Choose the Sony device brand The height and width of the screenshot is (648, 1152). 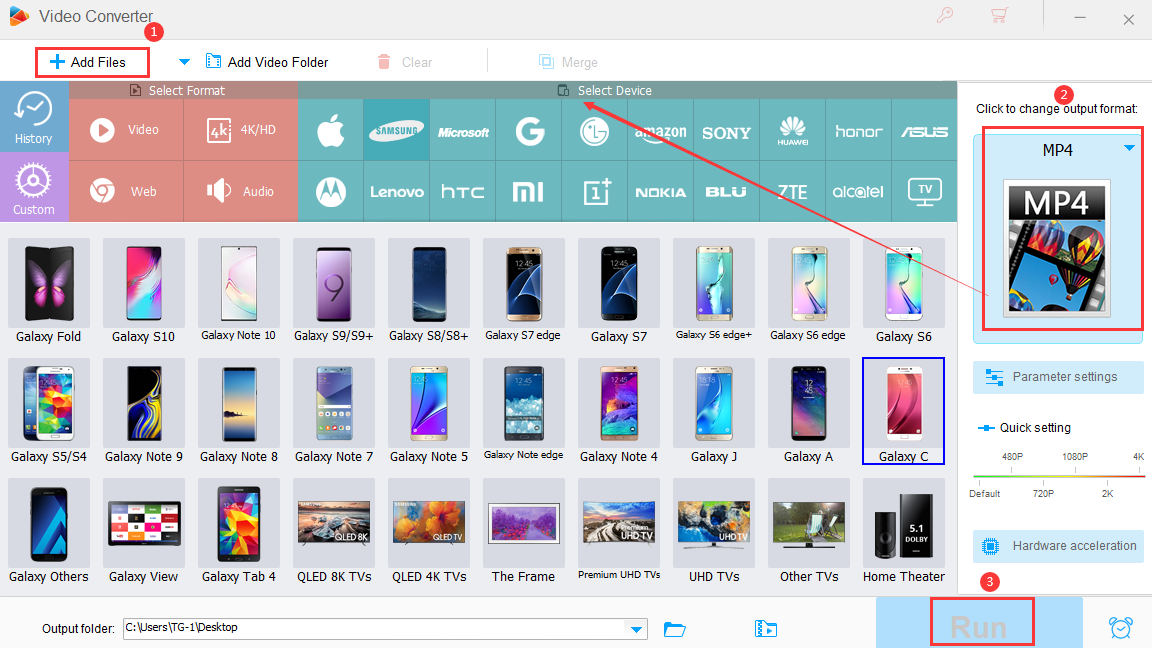click(x=727, y=130)
